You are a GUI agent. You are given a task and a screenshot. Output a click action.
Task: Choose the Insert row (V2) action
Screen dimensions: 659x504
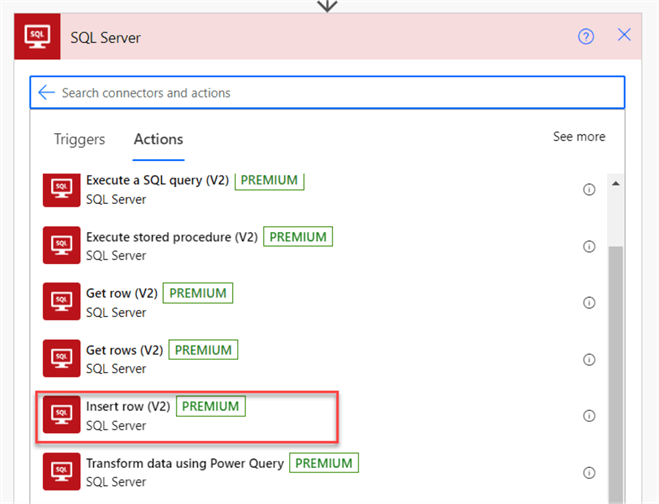coord(128,406)
